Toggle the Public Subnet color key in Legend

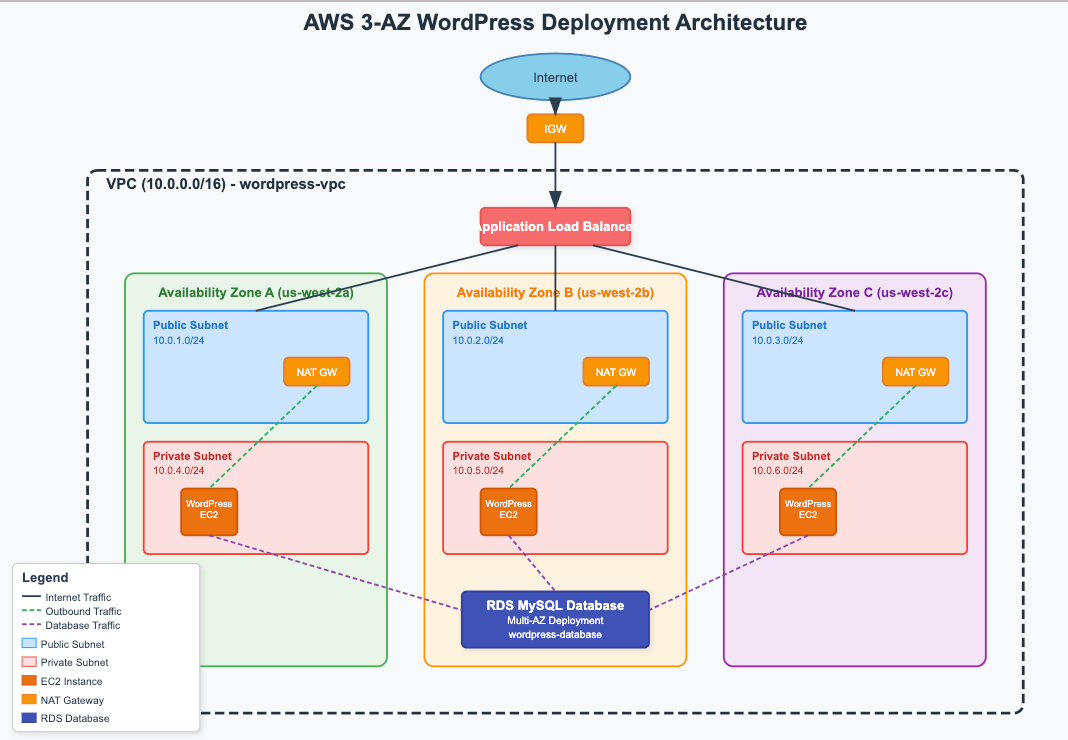coord(27,643)
